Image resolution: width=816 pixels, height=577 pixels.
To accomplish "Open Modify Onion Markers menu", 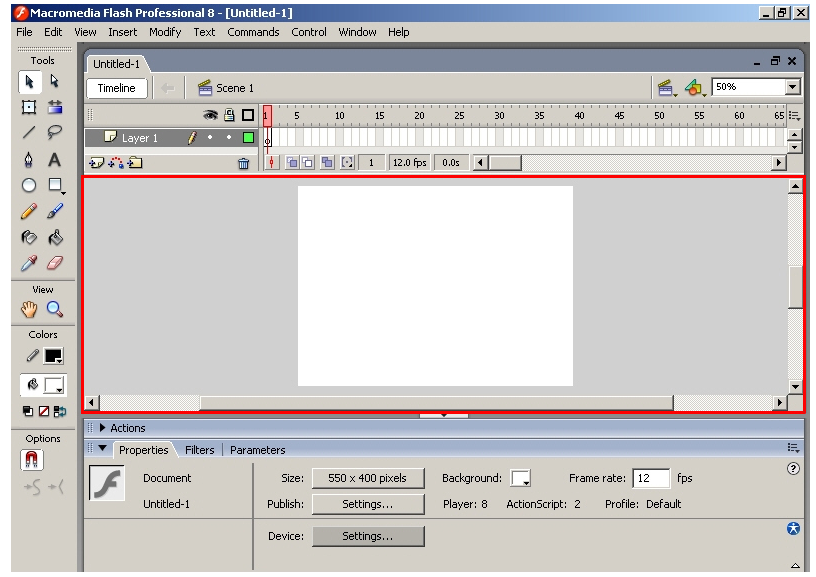I will point(347,163).
